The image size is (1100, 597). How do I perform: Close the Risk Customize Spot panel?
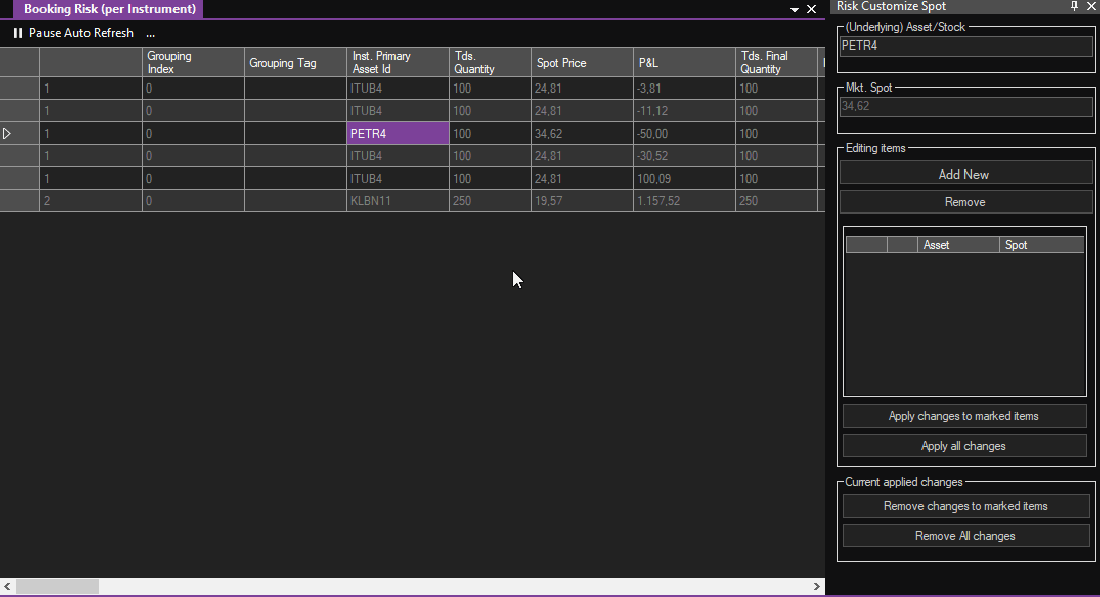tap(1091, 6)
